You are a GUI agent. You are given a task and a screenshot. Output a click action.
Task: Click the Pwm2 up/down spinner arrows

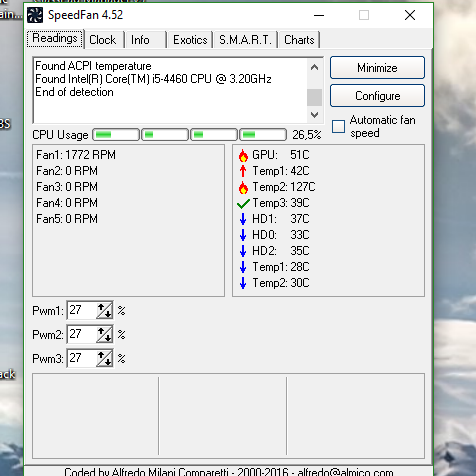tap(104, 335)
